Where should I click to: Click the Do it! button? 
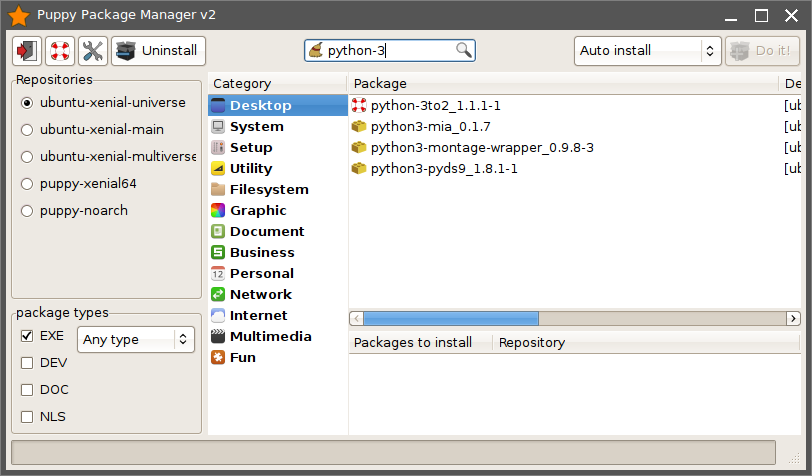pyautogui.click(x=762, y=51)
